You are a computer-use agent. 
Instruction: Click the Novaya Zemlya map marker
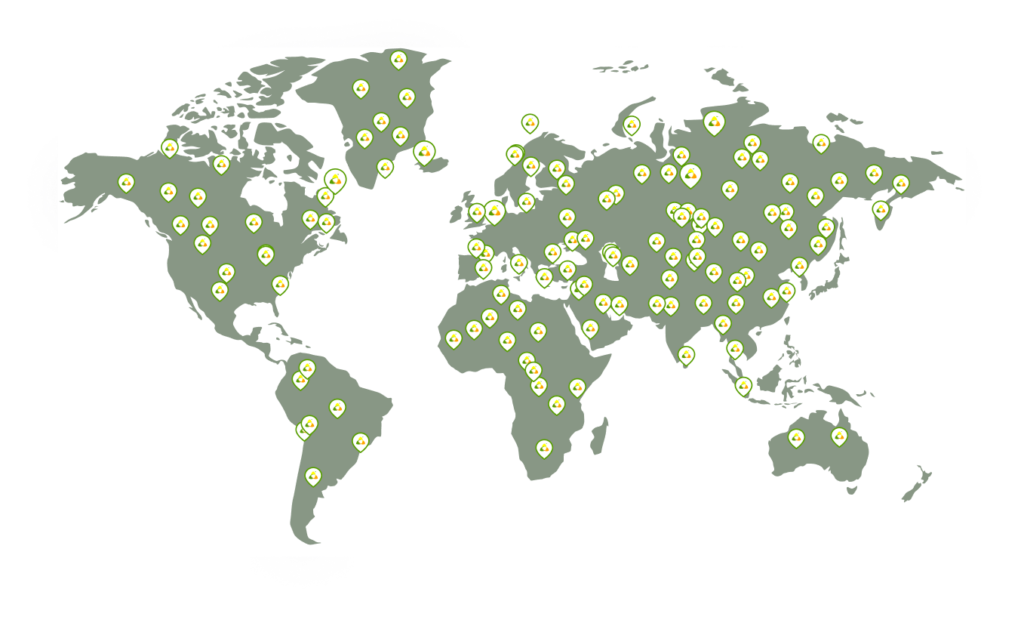(x=632, y=125)
